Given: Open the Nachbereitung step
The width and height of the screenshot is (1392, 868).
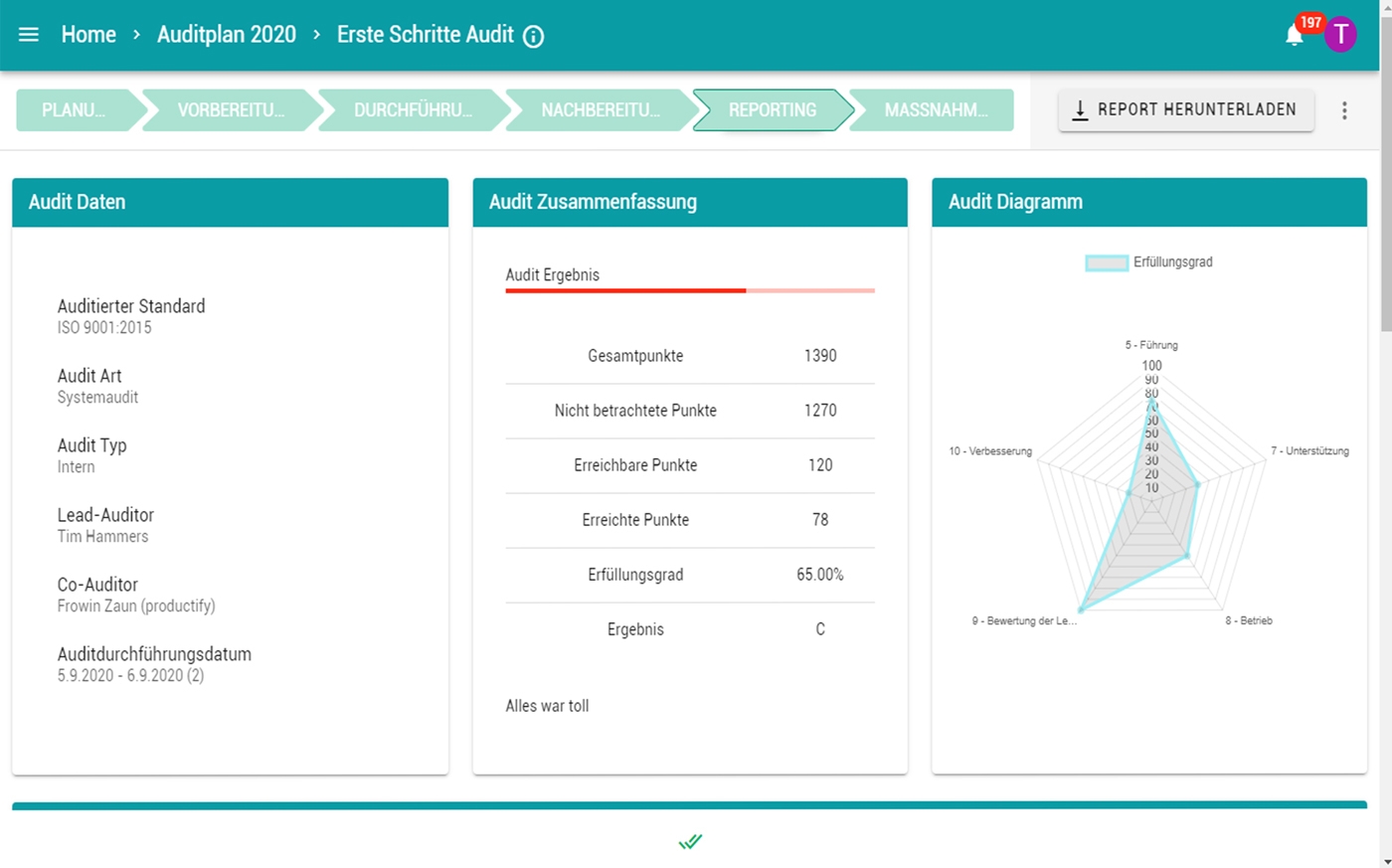Looking at the screenshot, I should (x=601, y=110).
